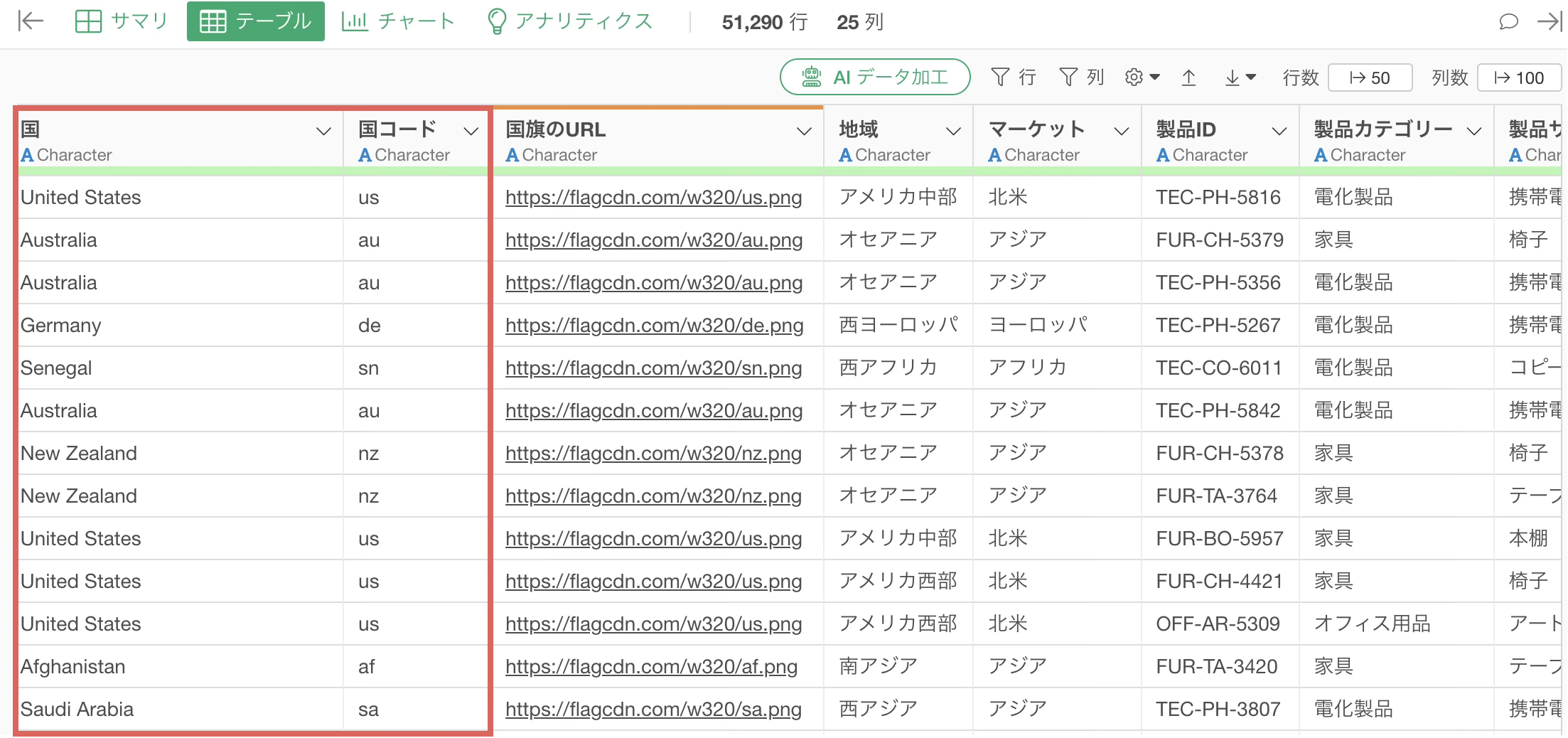Screen dimensions: 1568x738
Task: Select product ID TEC-PH-5267
Action: point(1220,326)
